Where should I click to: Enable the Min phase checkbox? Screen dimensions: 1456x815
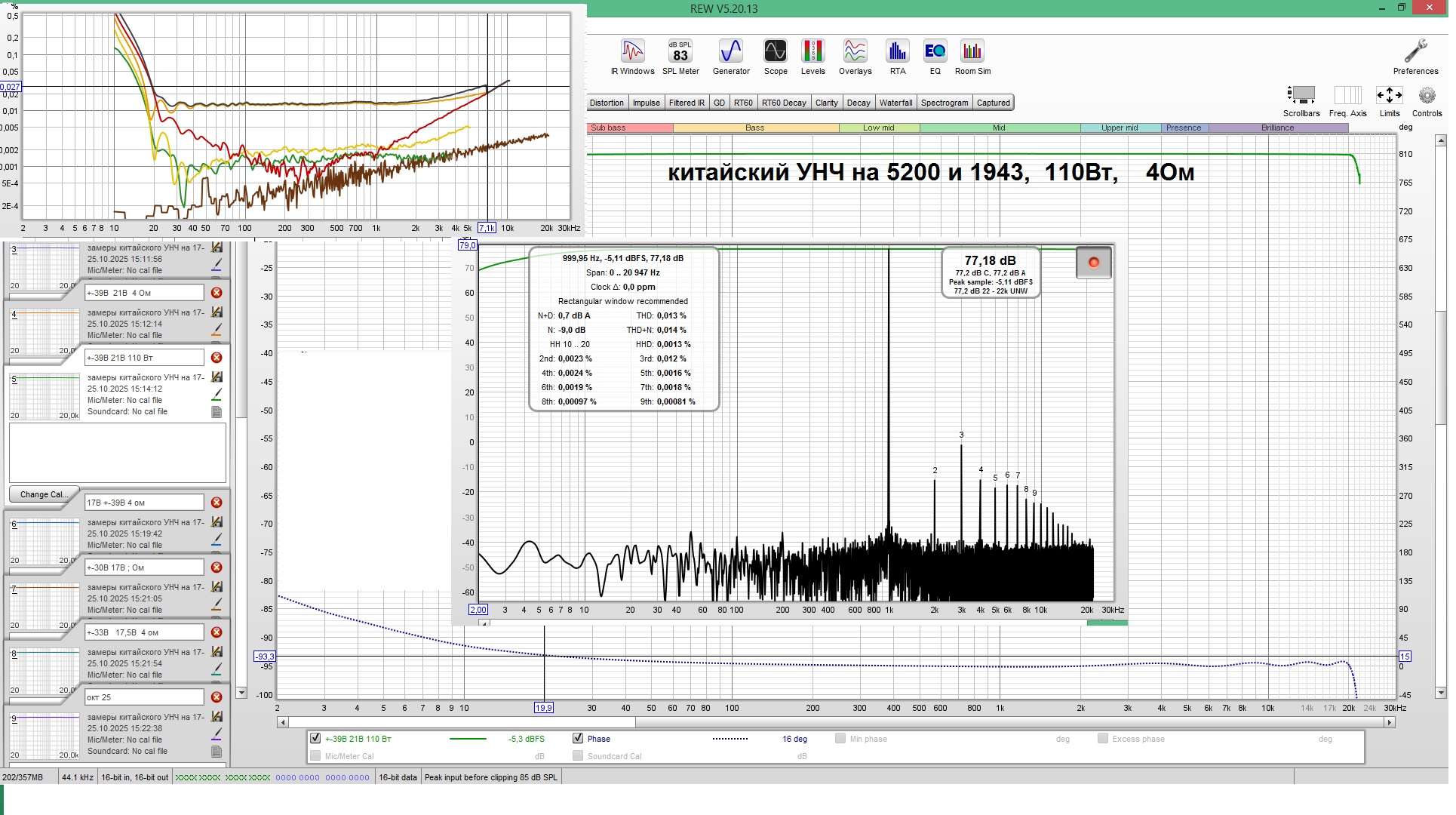(840, 739)
